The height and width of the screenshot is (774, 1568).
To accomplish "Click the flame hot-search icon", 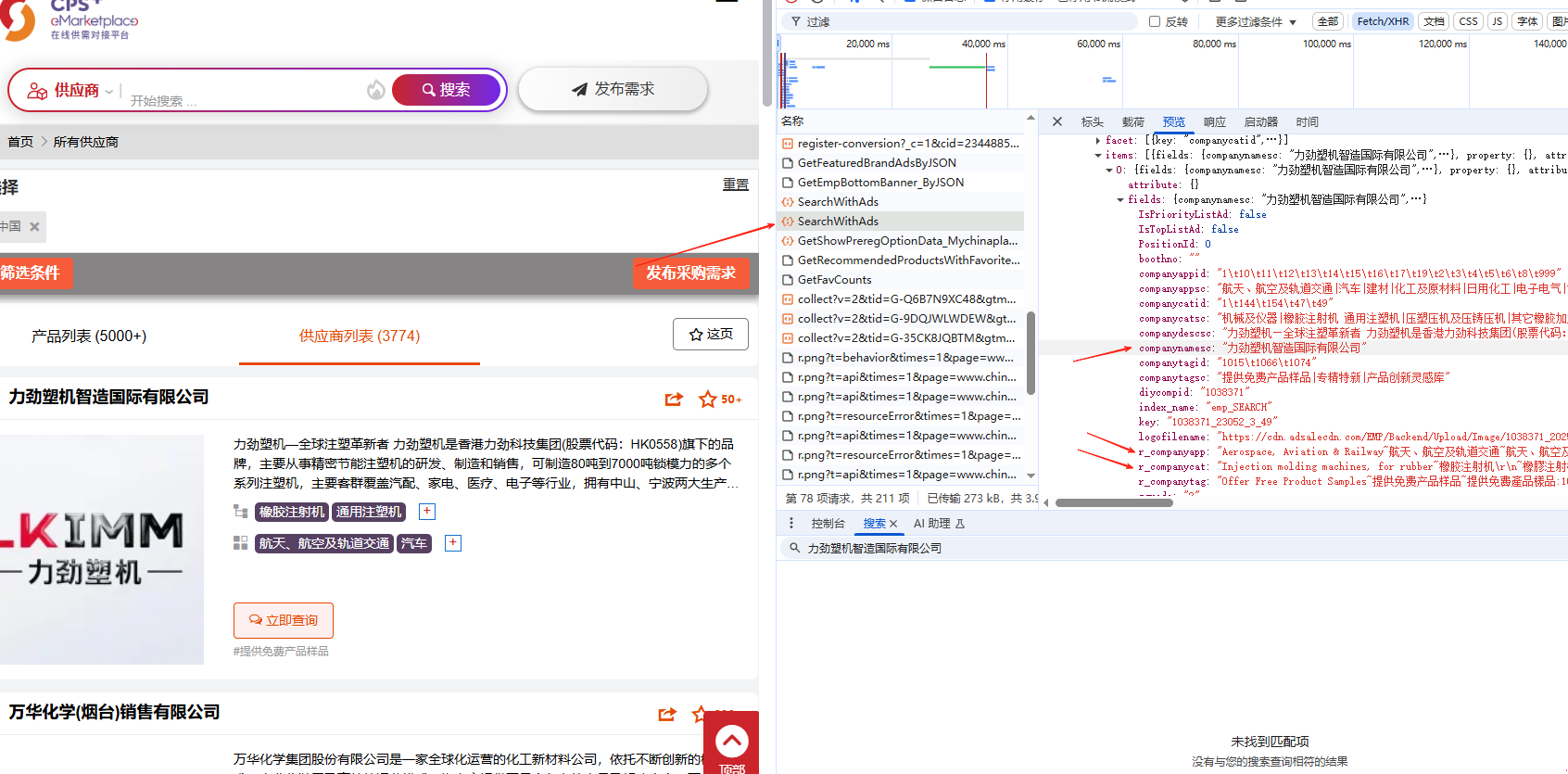I will 375,90.
